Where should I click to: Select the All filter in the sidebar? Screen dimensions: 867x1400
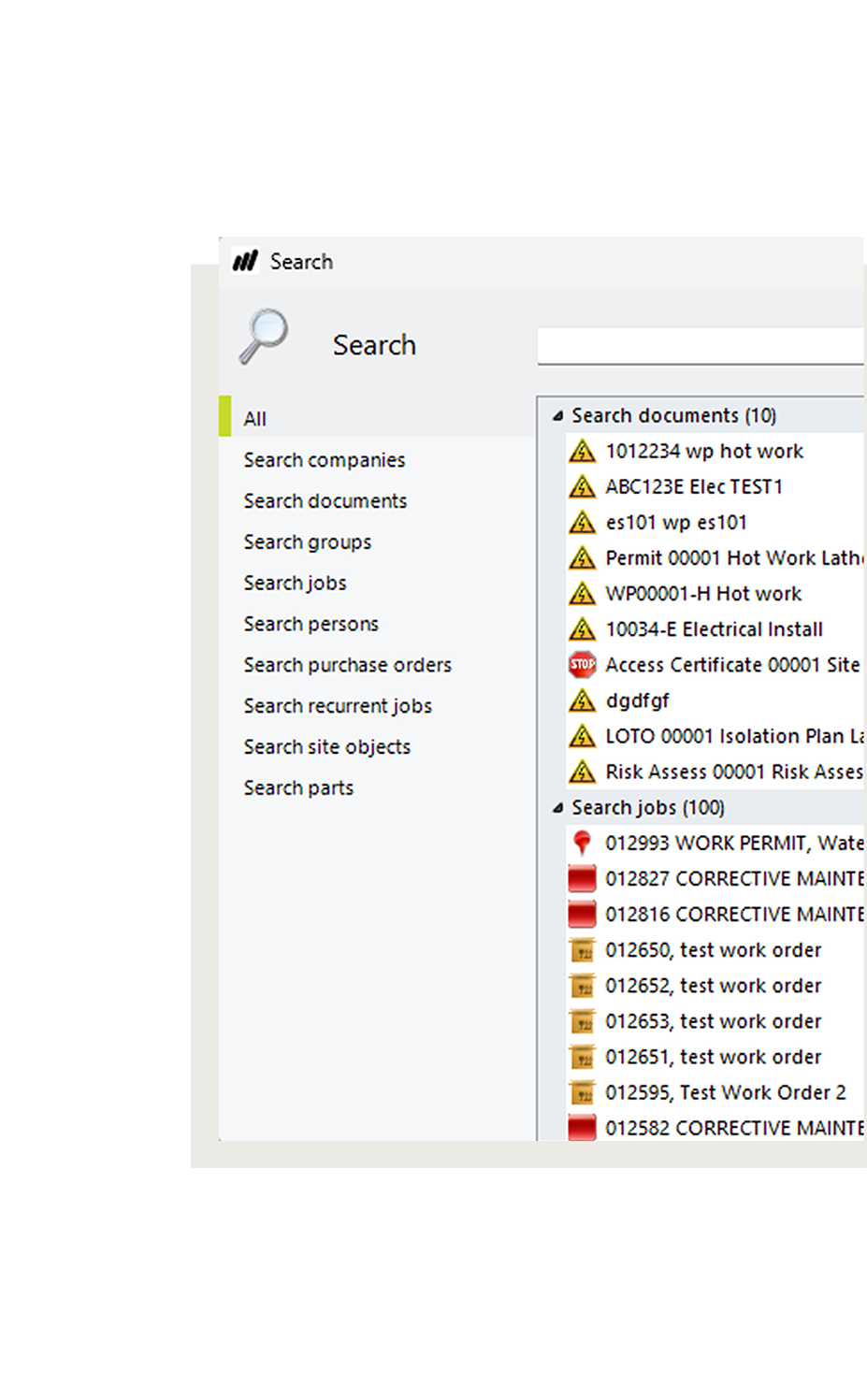[x=255, y=419]
